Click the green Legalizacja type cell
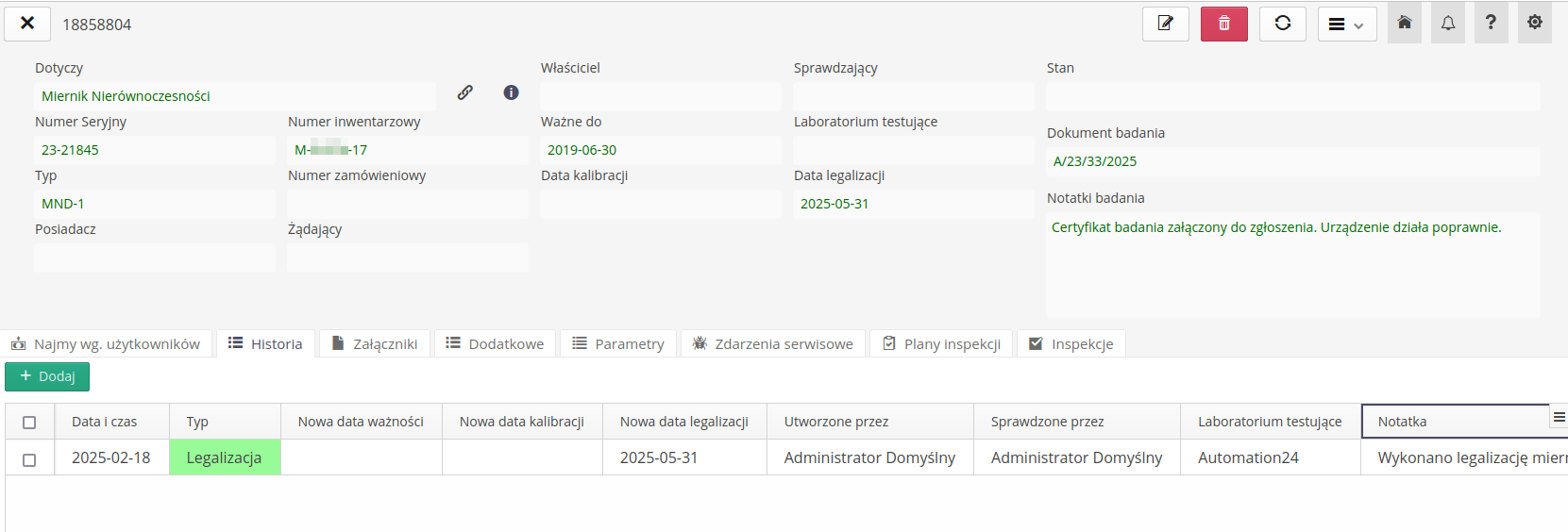The height and width of the screenshot is (532, 1568). tap(225, 457)
